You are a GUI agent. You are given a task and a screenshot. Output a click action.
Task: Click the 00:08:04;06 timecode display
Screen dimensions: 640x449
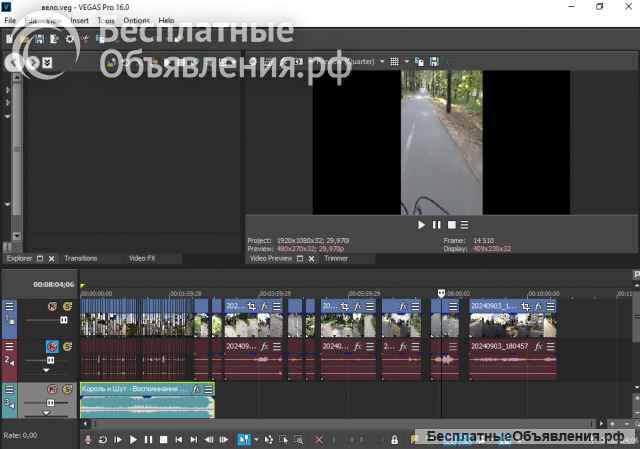[53, 285]
